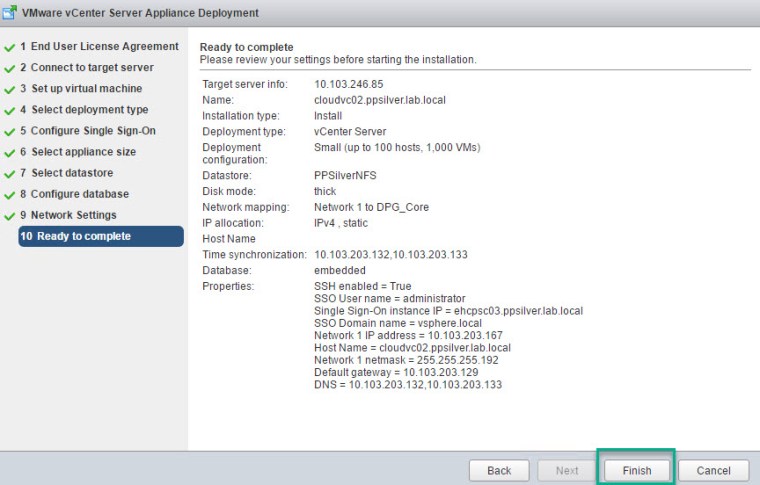Click the VMware vCenter window title icon

click(x=9, y=13)
